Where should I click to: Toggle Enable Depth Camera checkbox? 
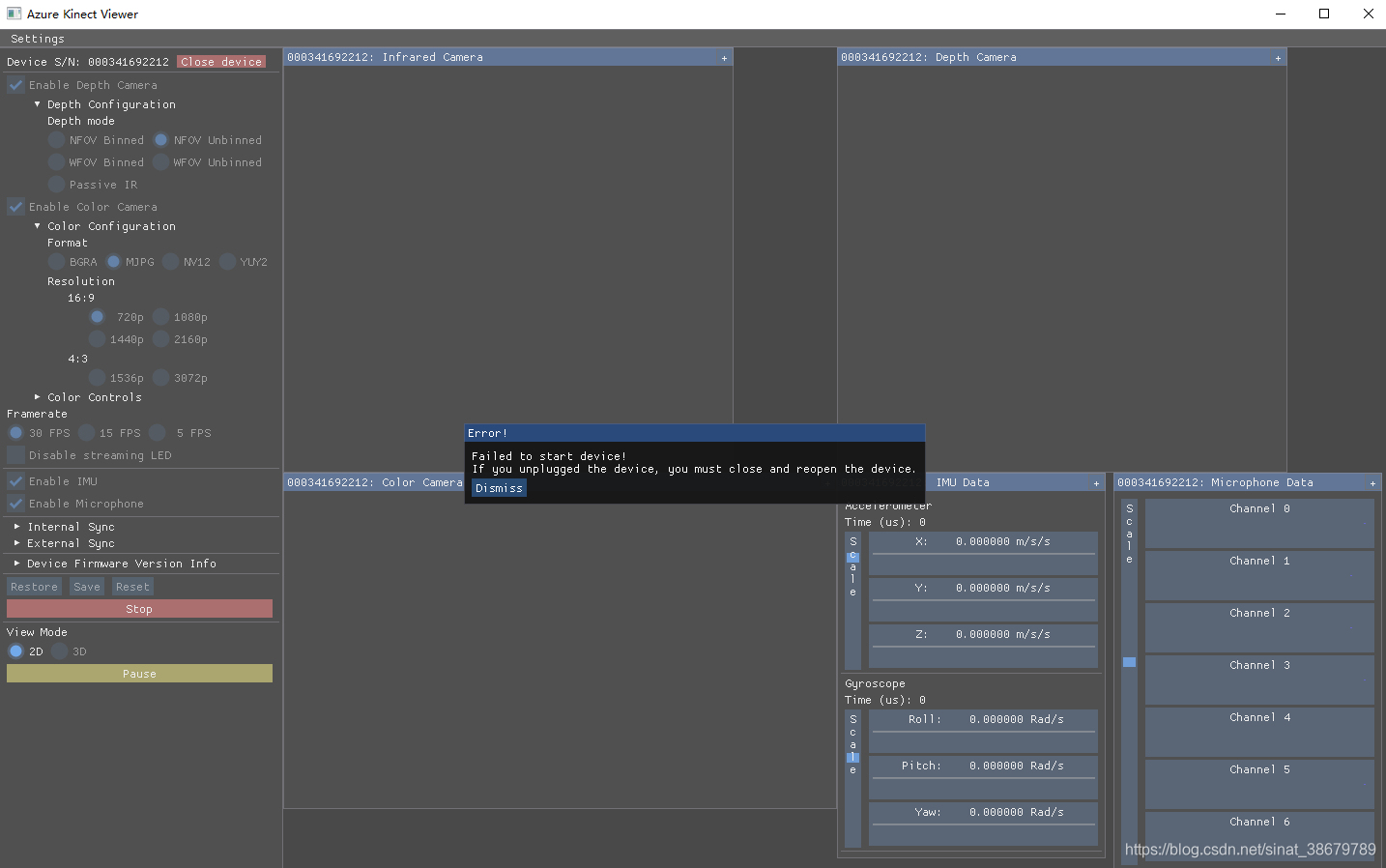coord(16,85)
